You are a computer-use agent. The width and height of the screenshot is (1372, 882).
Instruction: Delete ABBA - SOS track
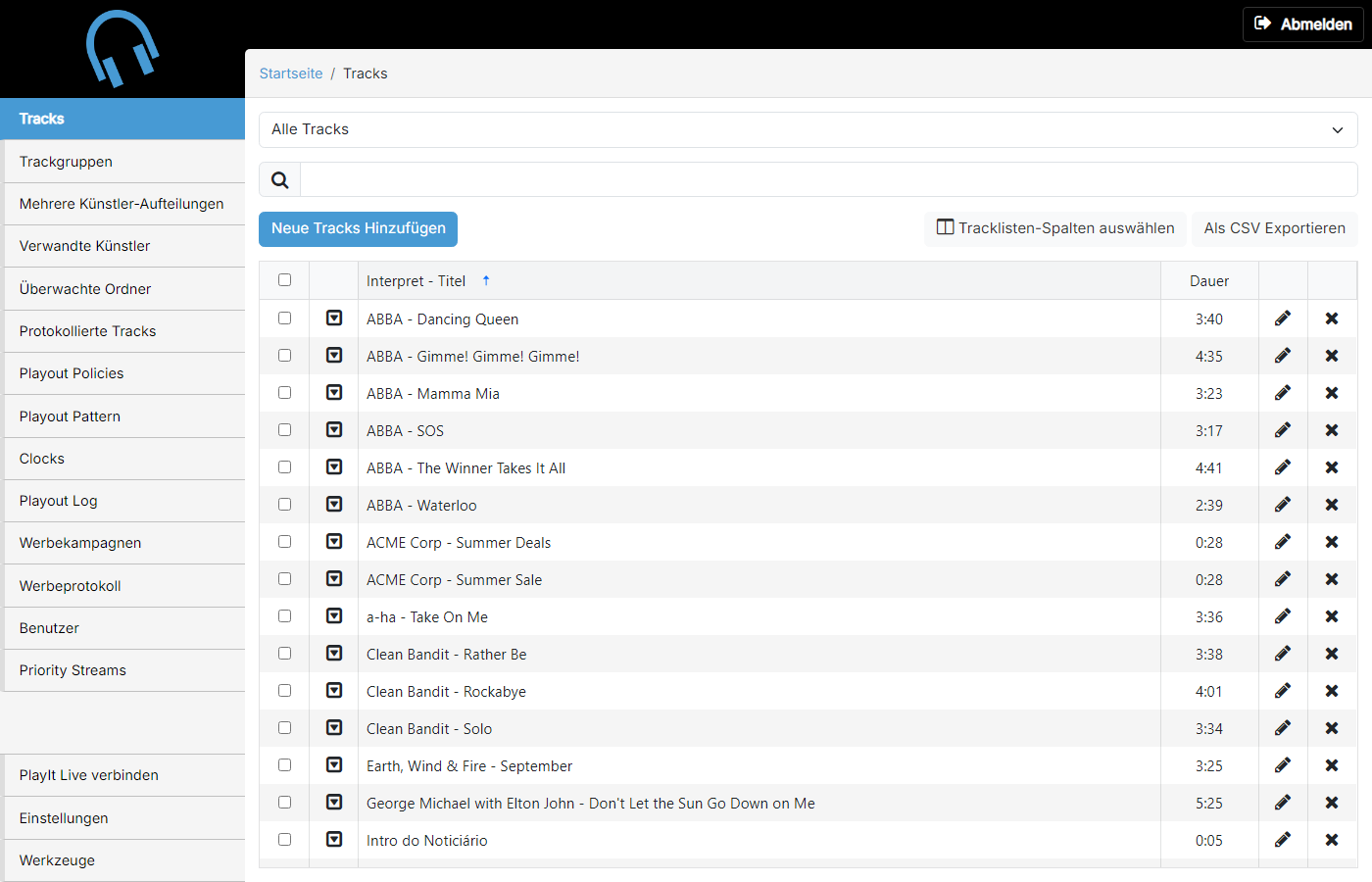1332,430
